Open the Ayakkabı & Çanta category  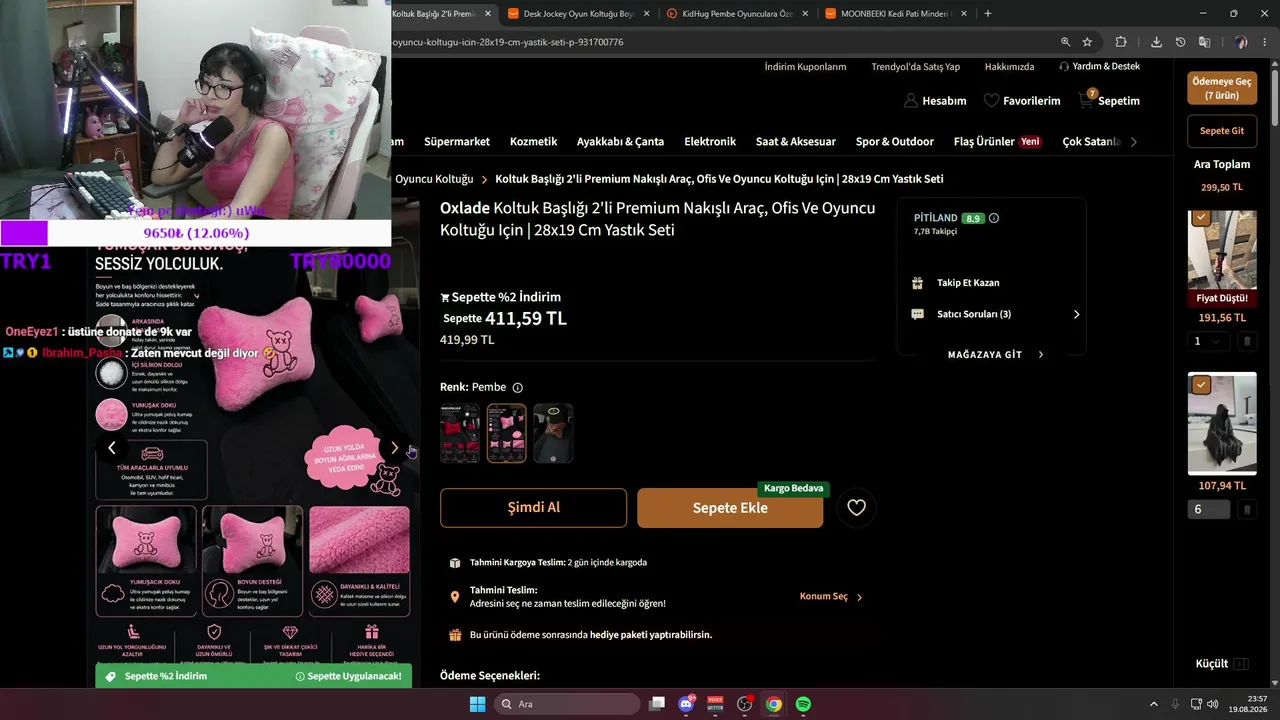(x=620, y=142)
